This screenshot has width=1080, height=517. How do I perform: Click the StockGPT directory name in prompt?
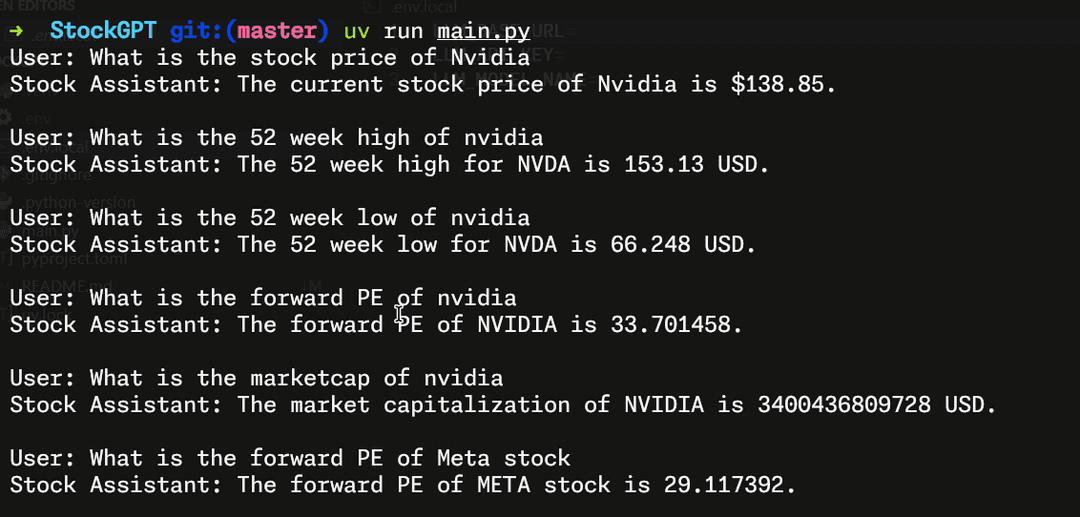point(102,31)
